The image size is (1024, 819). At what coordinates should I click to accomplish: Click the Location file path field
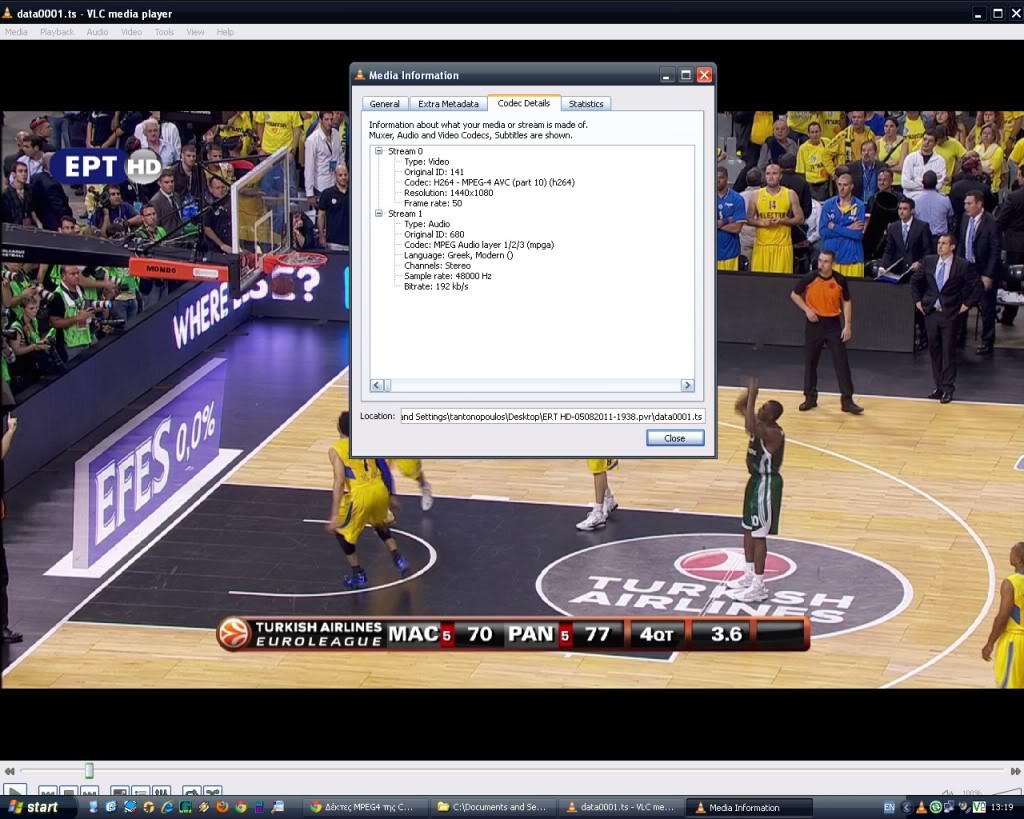[x=552, y=416]
